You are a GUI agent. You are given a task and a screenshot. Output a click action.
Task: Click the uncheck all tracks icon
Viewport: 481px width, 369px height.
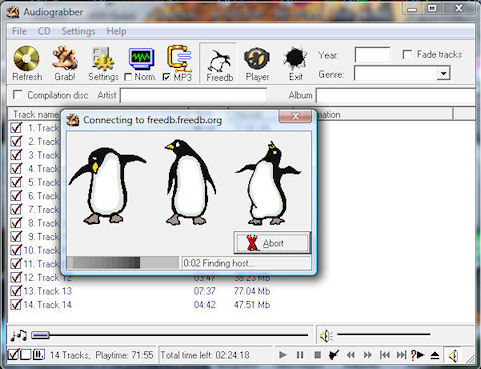[26, 355]
